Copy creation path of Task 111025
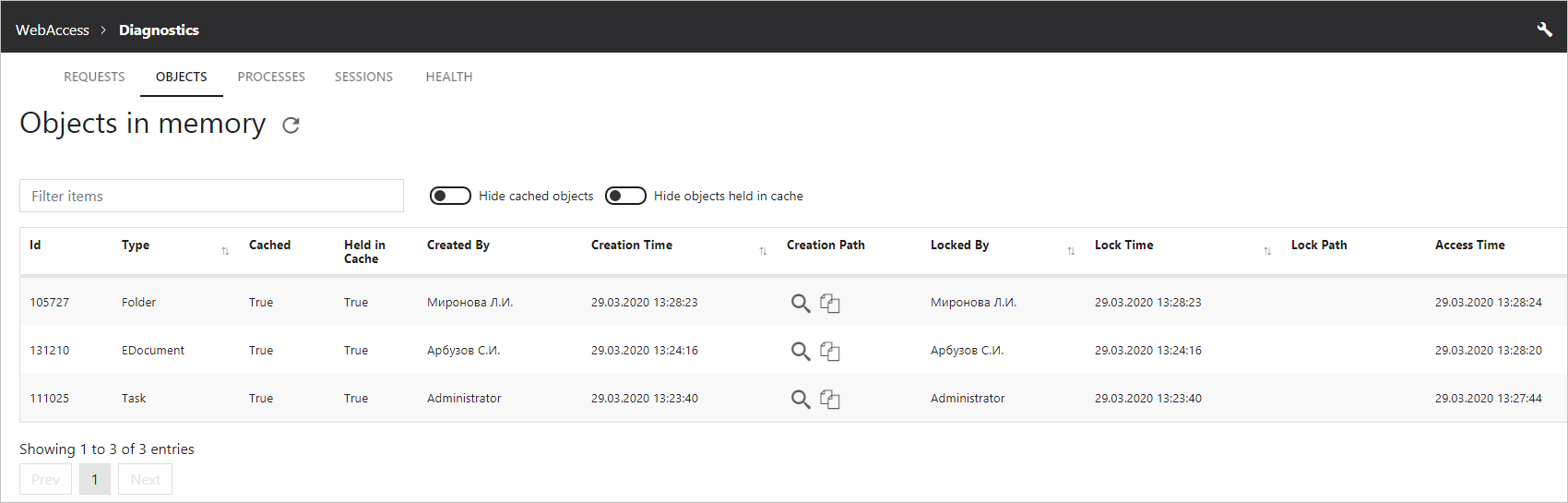 [x=830, y=399]
